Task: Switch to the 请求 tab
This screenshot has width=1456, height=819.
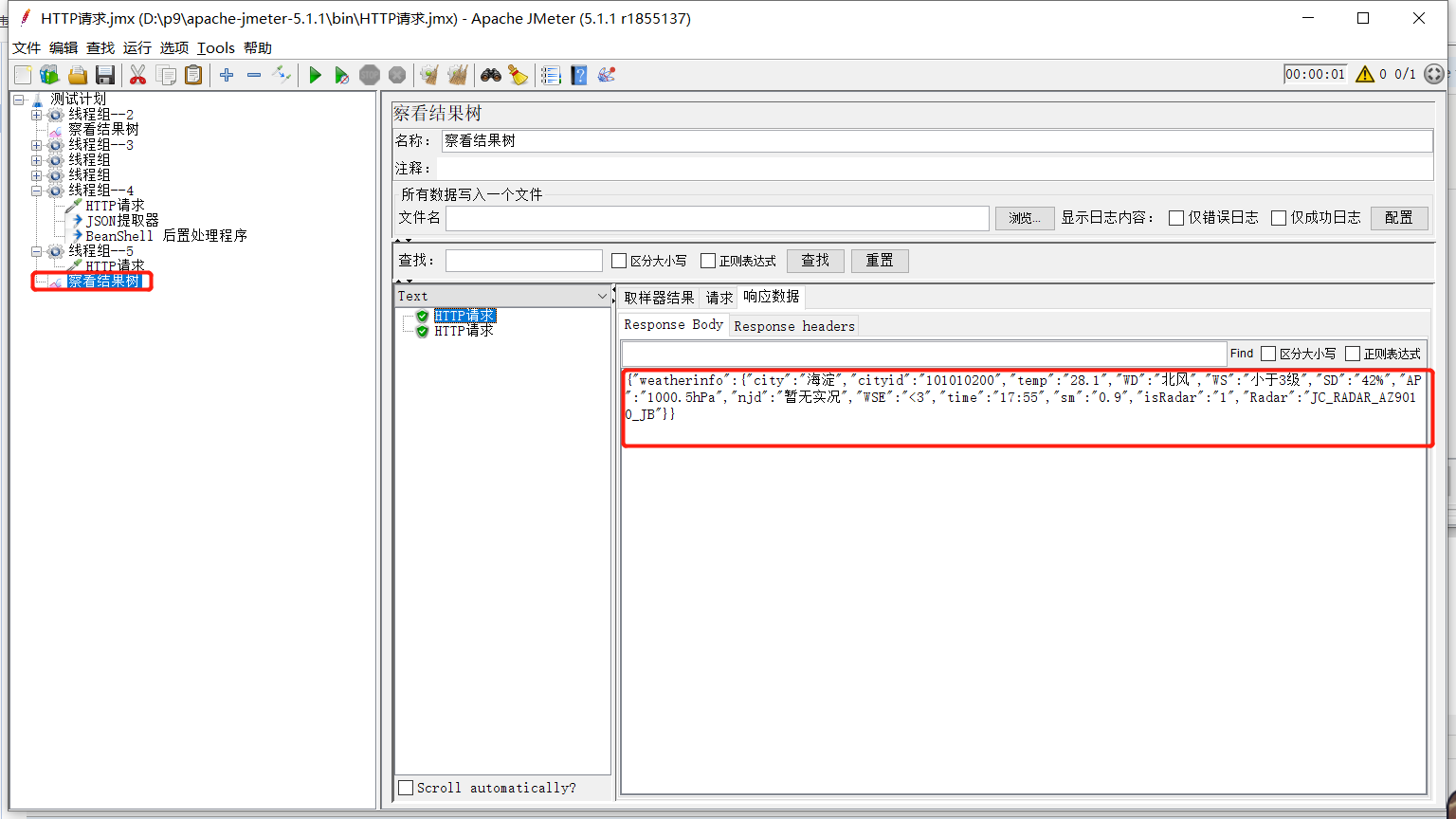Action: tap(719, 298)
